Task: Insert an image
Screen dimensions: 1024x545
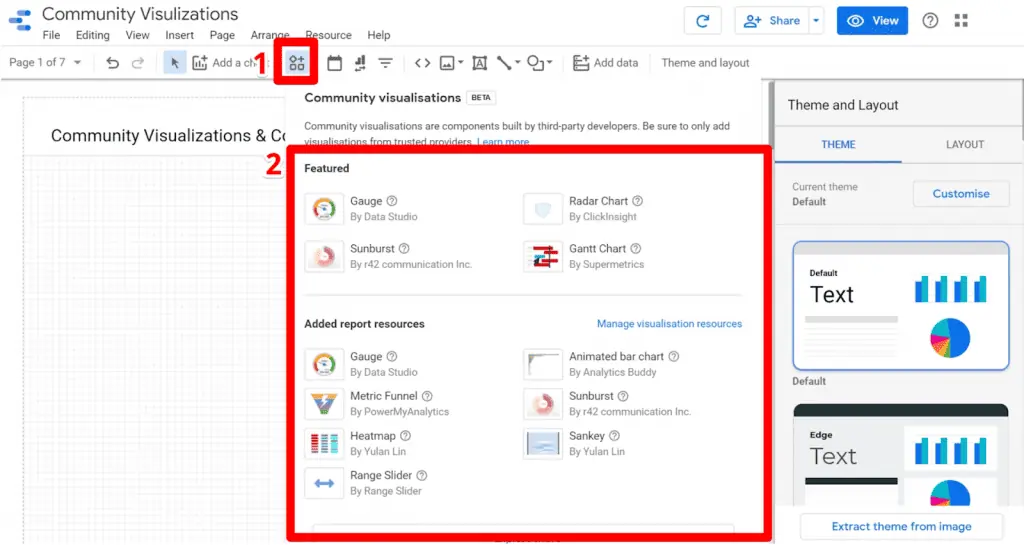Action: click(447, 63)
